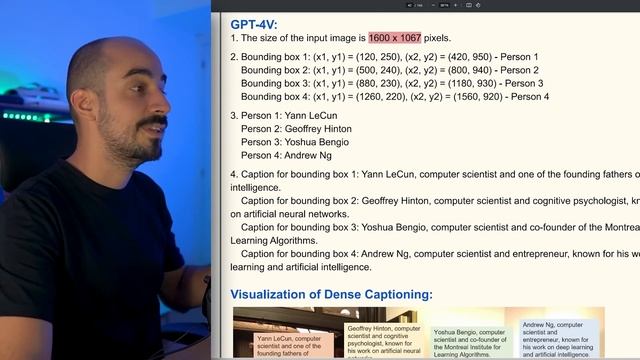
Task: Click the line starting "Caption for bounding box 3"
Action: tap(440, 227)
